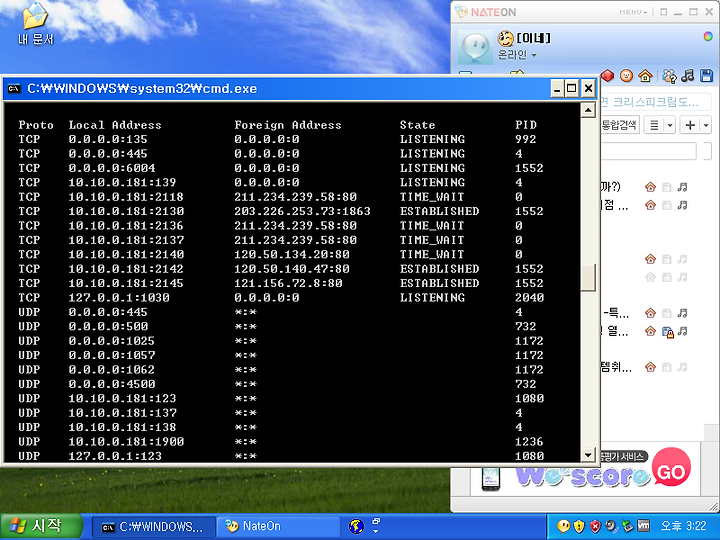Open the minihompy house icon in NateOn toolbar
The height and width of the screenshot is (540, 720).
(x=645, y=76)
